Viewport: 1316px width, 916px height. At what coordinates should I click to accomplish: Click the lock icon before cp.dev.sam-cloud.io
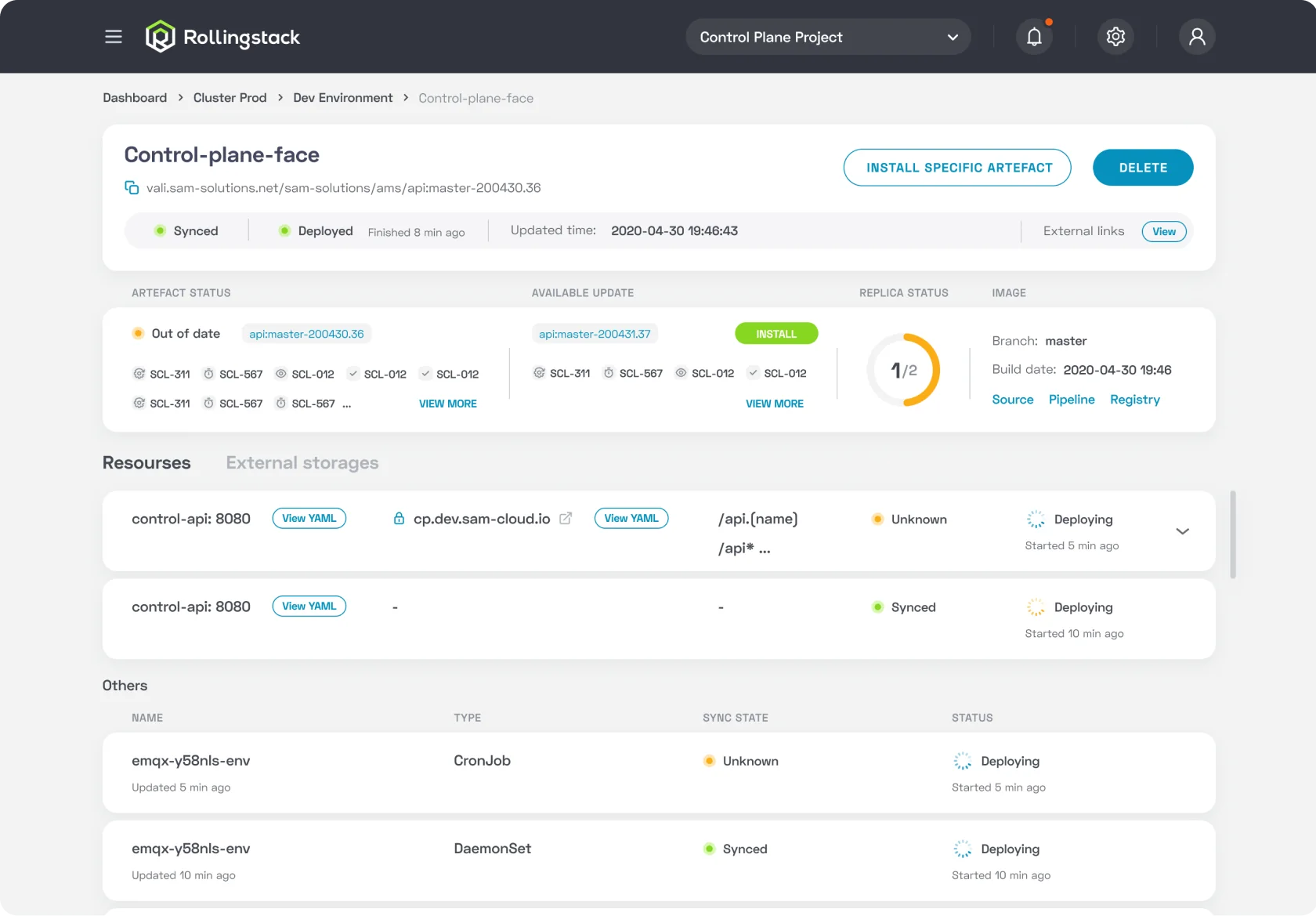point(399,518)
